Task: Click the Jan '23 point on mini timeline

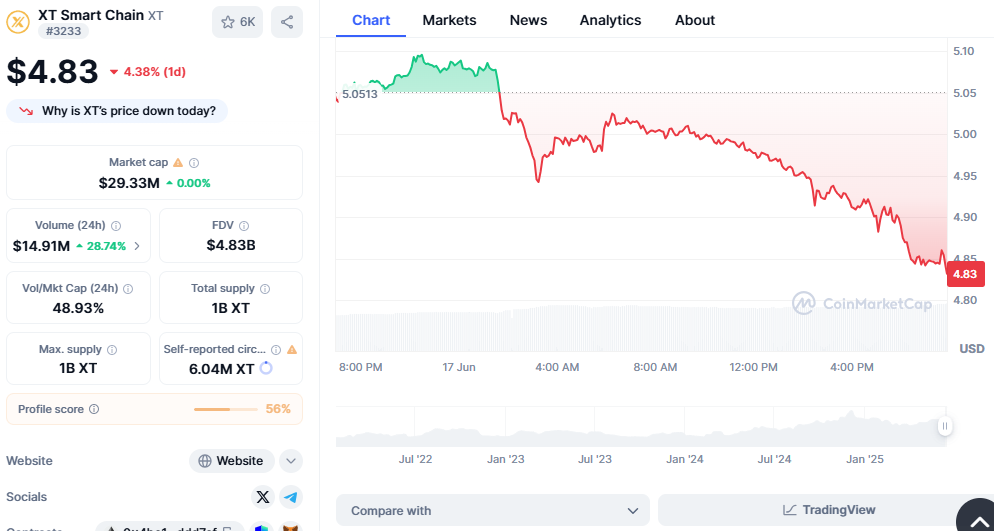Action: (506, 459)
